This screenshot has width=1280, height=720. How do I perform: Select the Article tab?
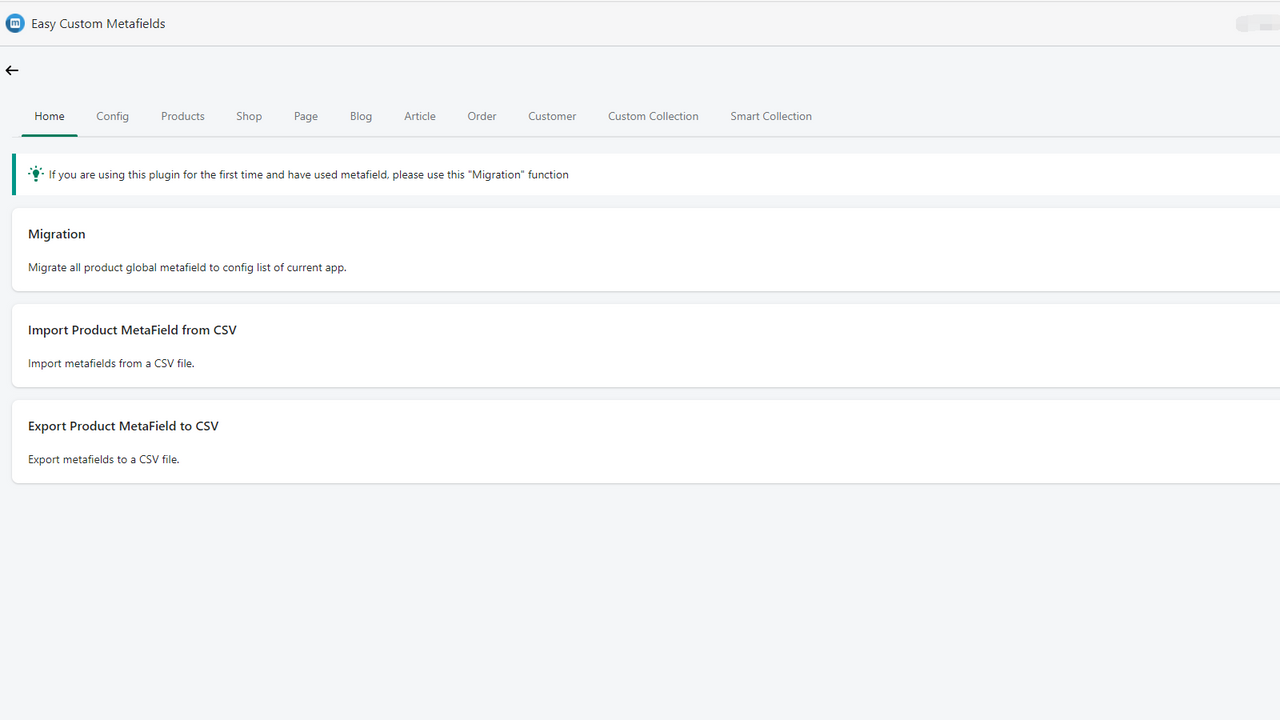point(420,116)
